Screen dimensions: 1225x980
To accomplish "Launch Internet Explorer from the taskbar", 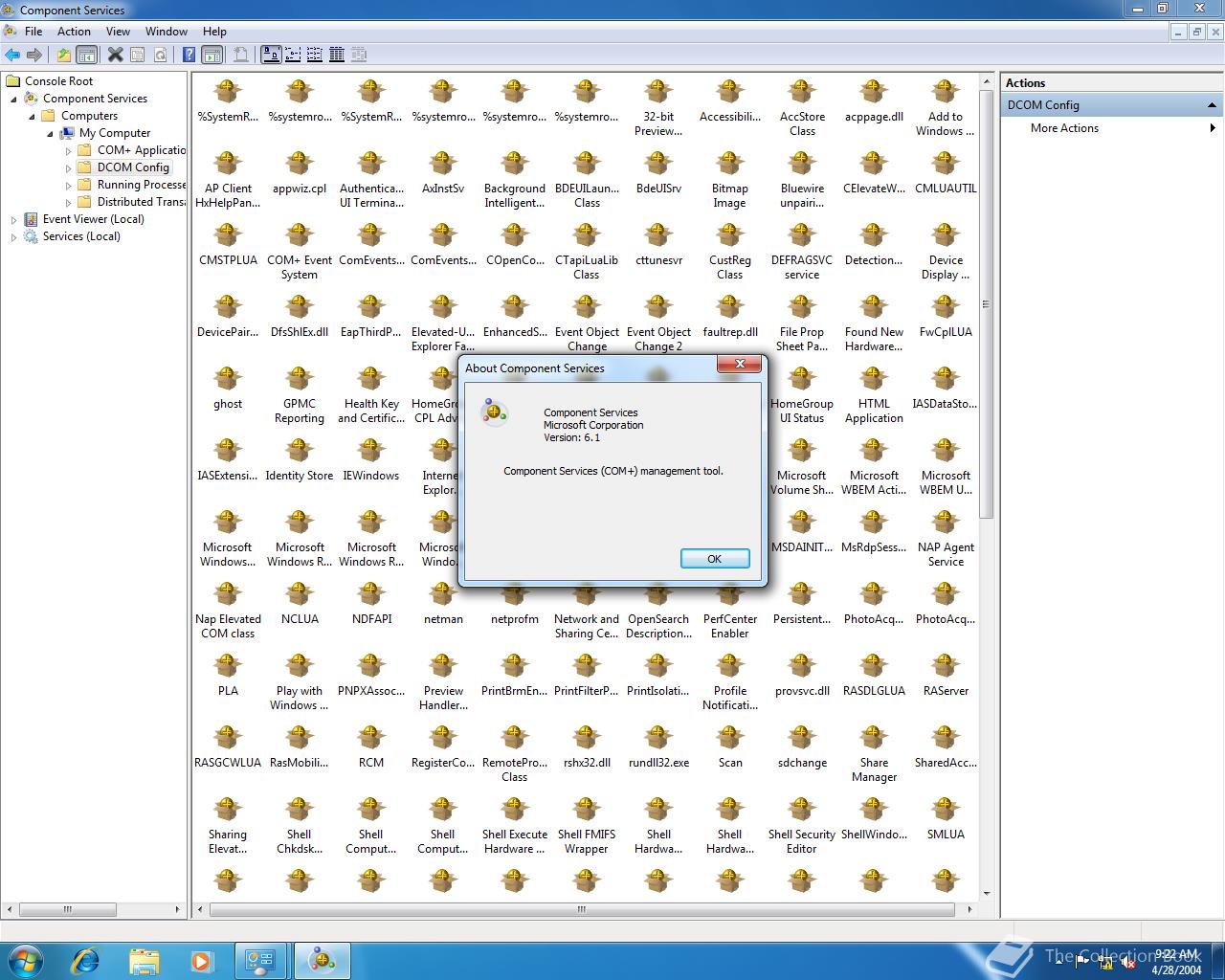I will tap(86, 960).
